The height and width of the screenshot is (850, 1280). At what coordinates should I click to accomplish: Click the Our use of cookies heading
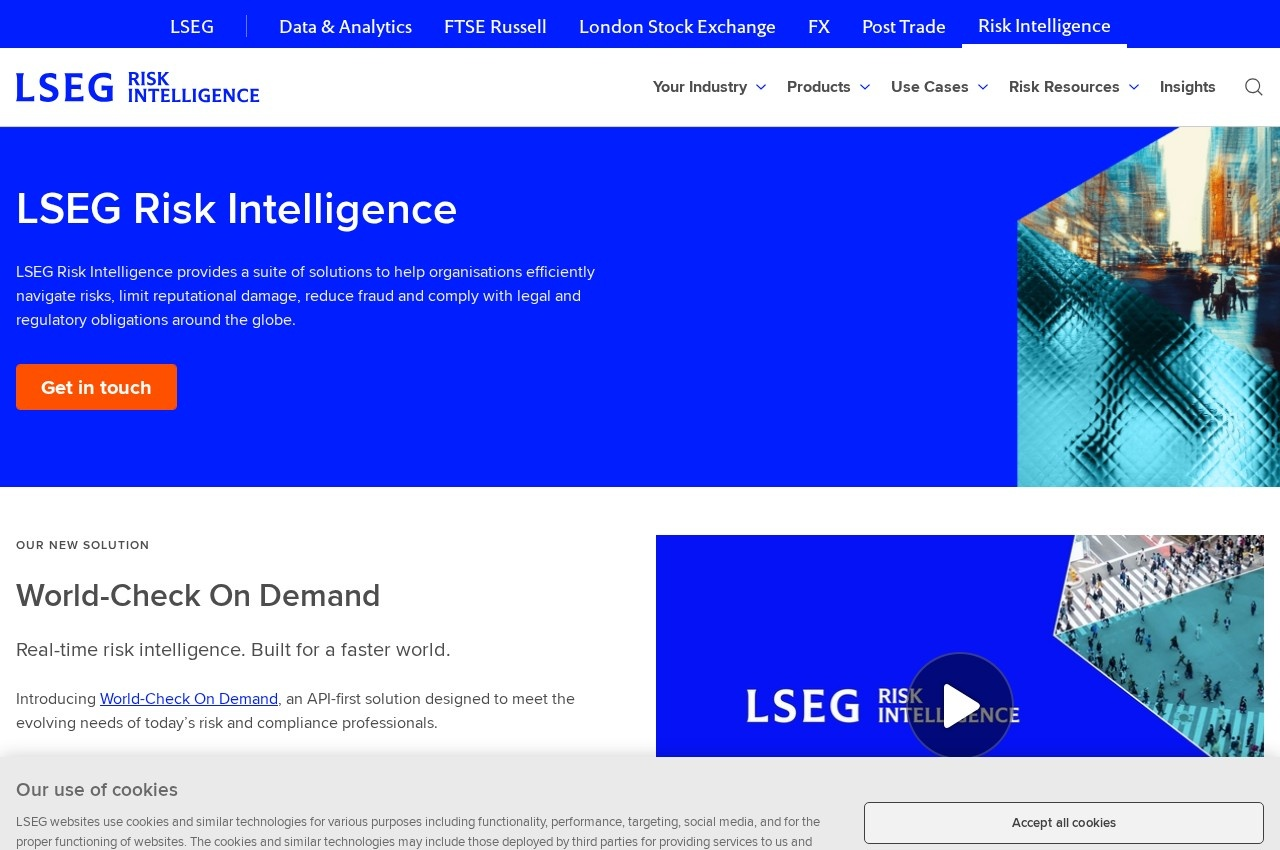[97, 790]
